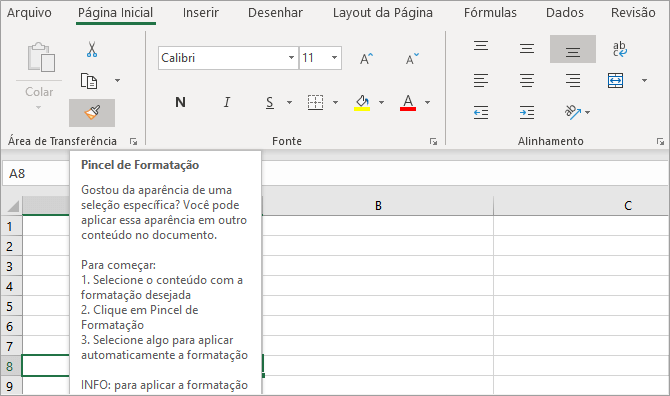Apply cell borders with the borders icon
The height and width of the screenshot is (396, 670).
click(315, 103)
